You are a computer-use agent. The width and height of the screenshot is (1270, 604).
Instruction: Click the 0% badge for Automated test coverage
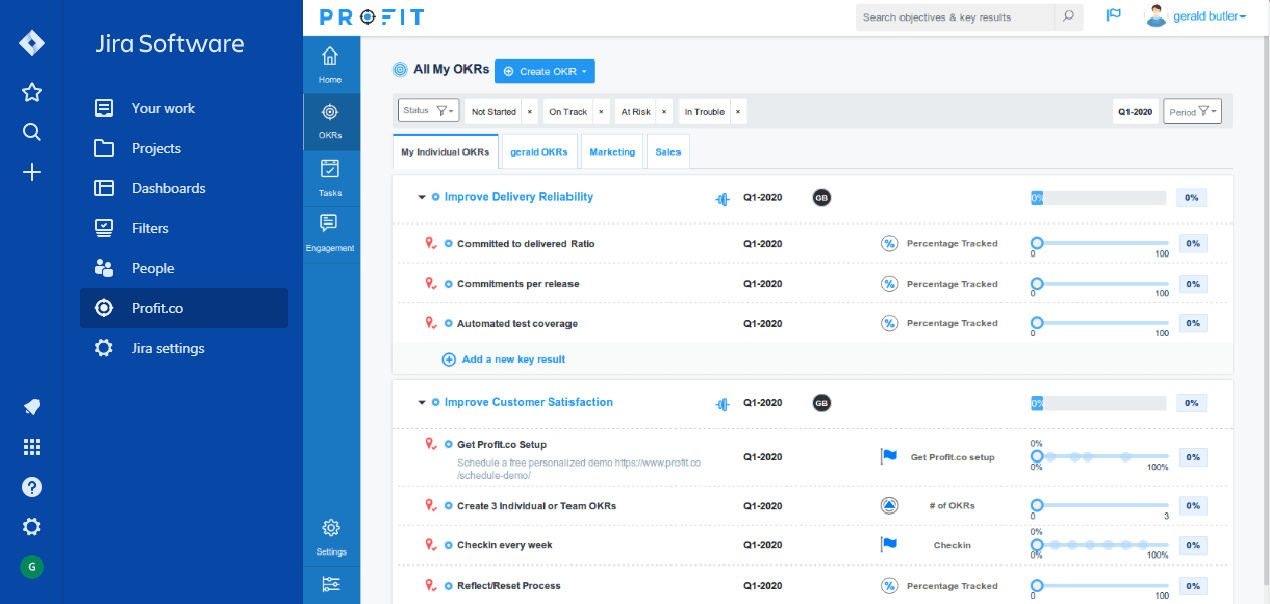click(1192, 323)
